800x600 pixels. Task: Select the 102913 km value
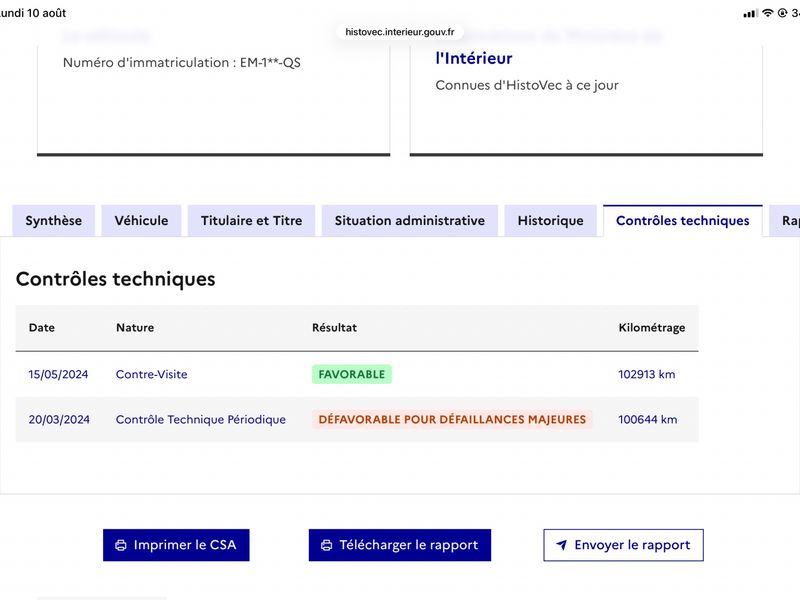pos(646,374)
